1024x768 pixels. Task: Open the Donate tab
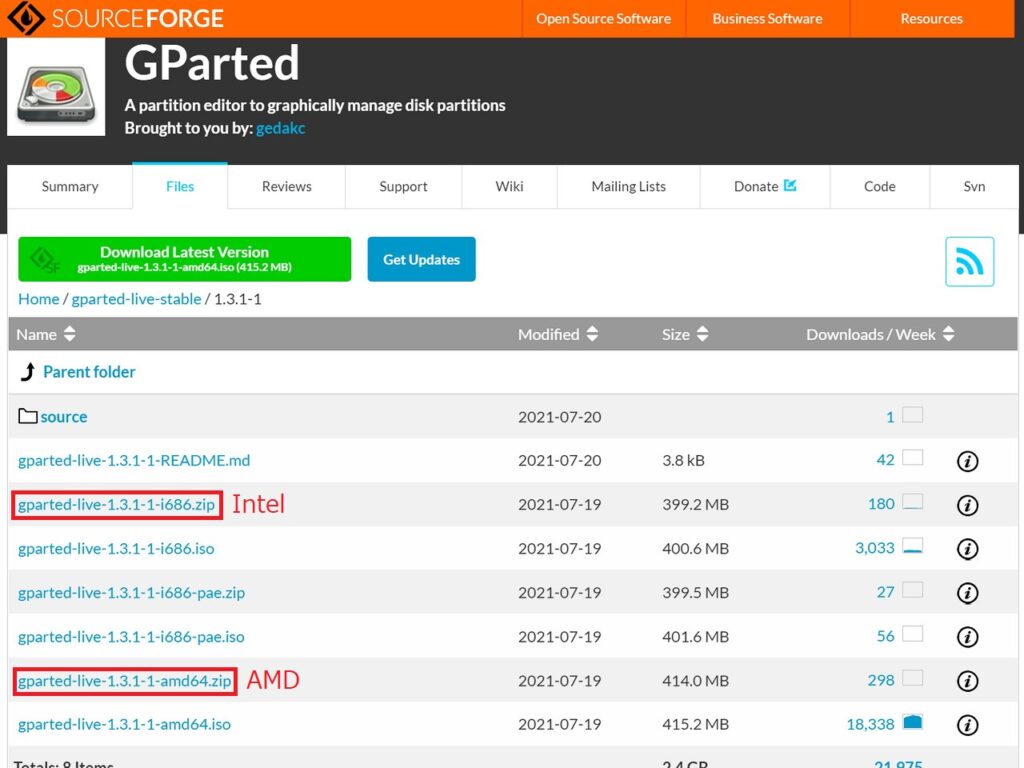pos(765,186)
